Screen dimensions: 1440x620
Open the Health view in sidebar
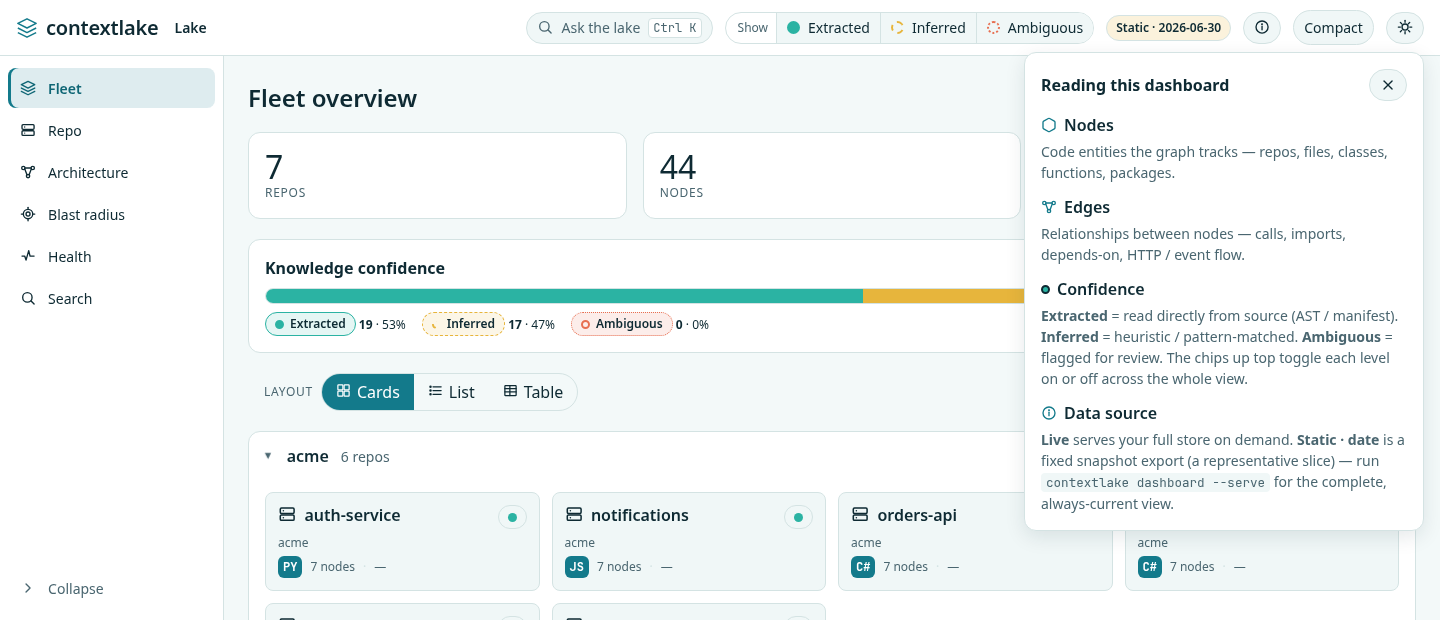pyautogui.click(x=112, y=256)
